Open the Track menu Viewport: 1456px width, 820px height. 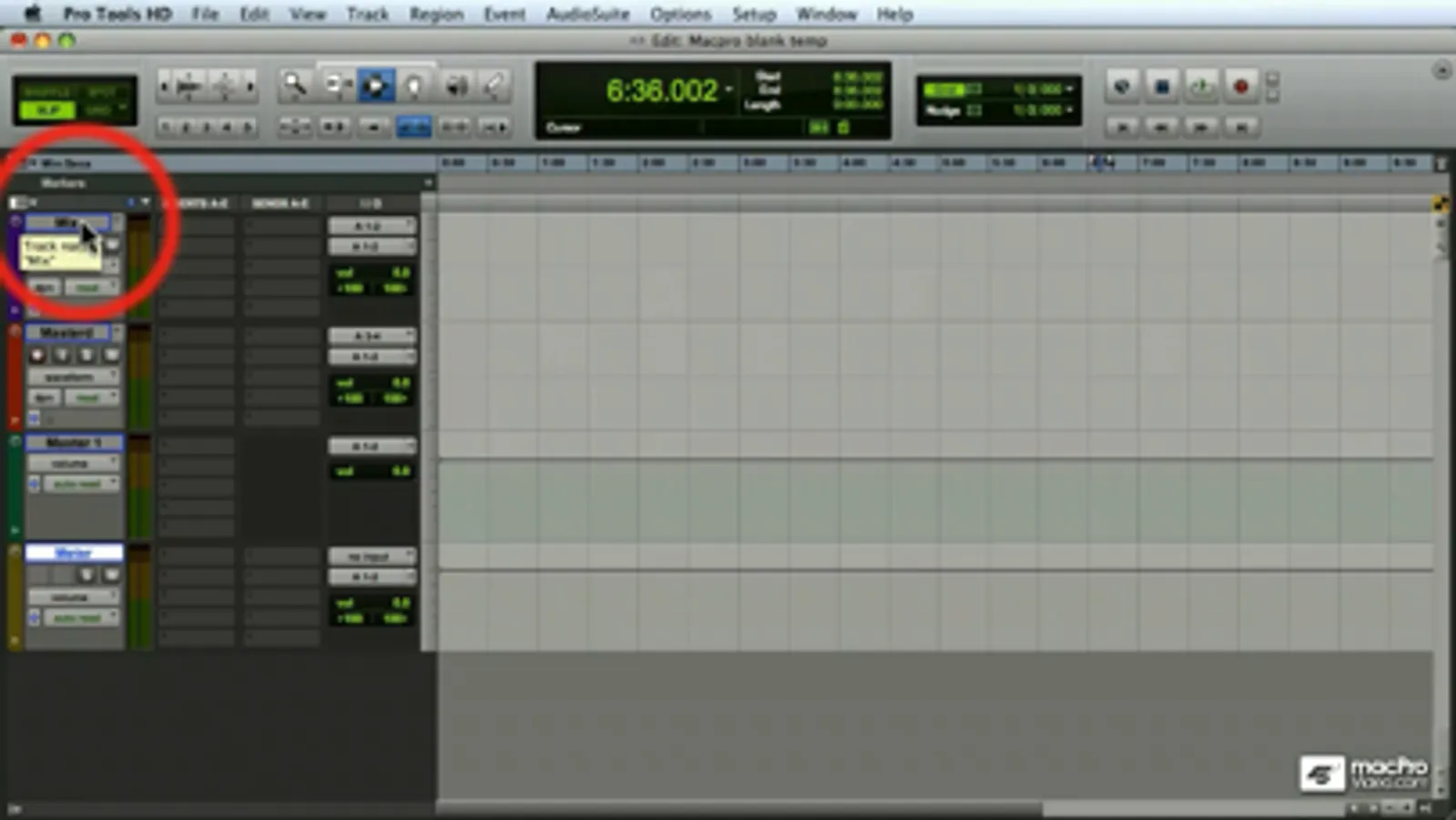[367, 14]
